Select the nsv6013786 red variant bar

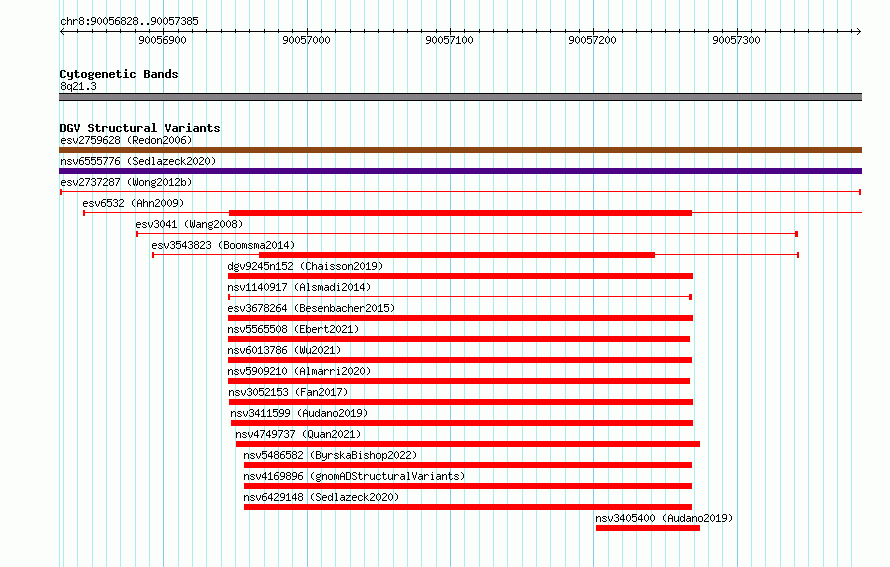tap(460, 360)
